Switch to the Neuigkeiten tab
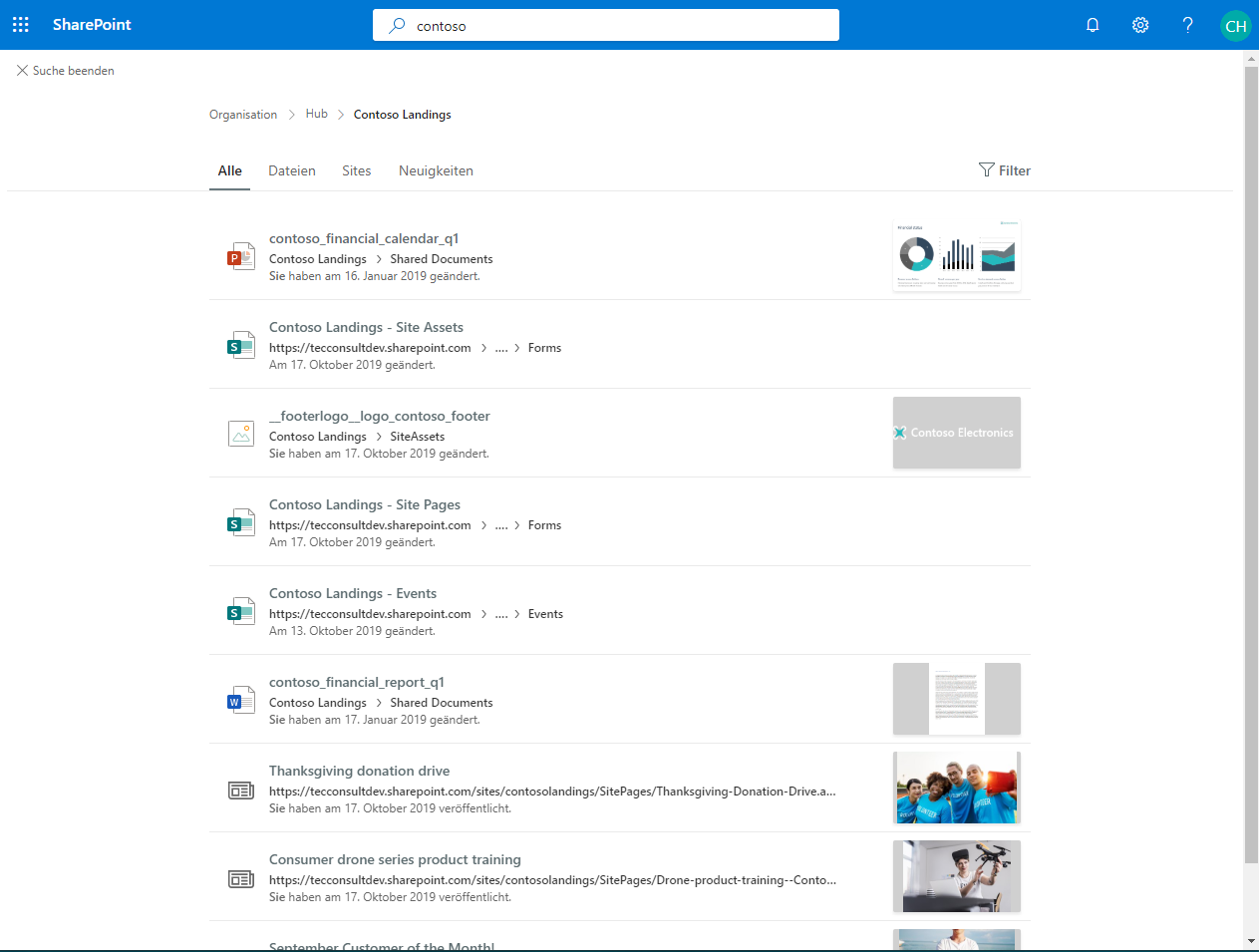Screen dimensions: 1259x952 point(436,170)
